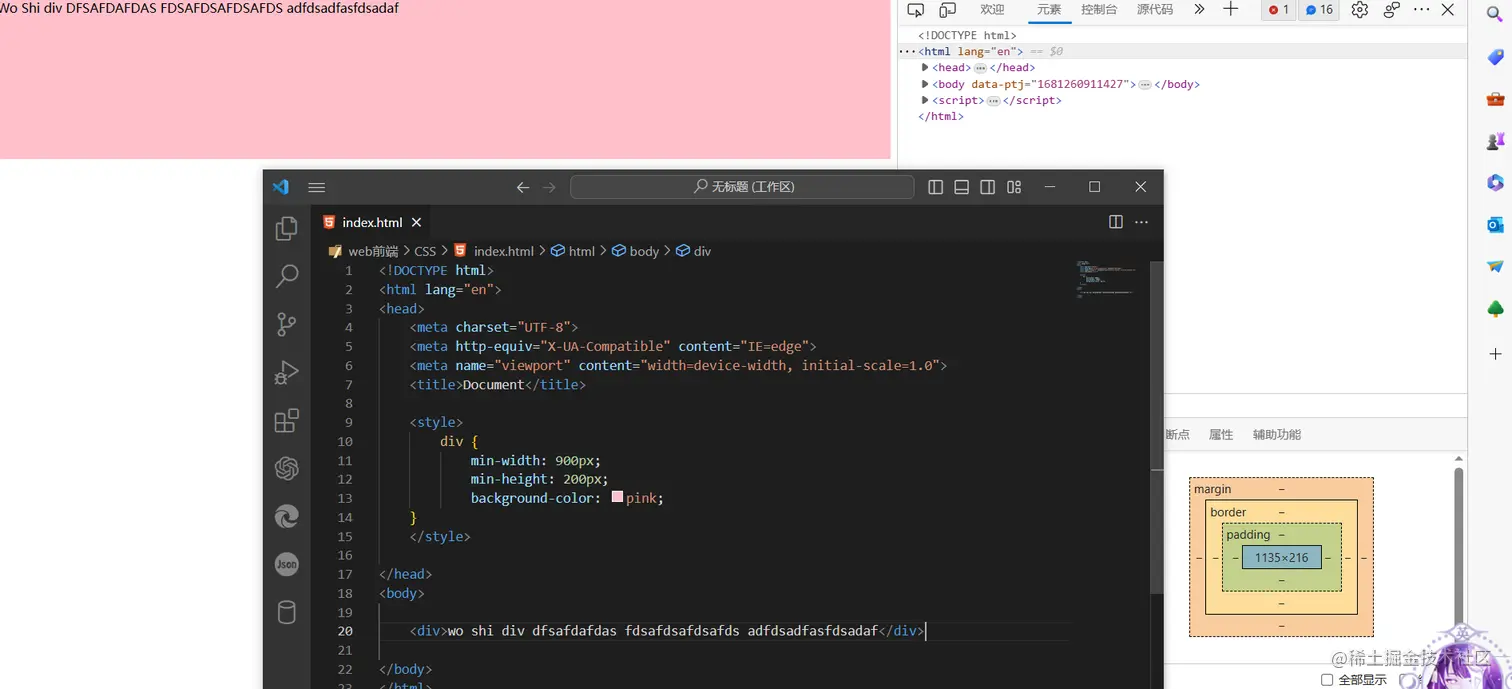
Task: Close the index.html editor tab
Action: [417, 222]
